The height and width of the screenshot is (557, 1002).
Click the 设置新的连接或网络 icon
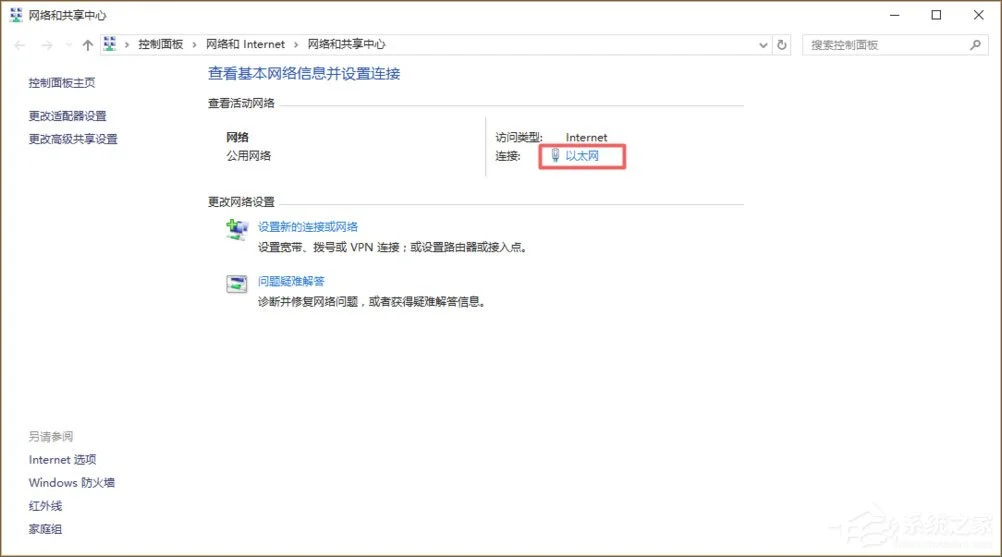236,230
